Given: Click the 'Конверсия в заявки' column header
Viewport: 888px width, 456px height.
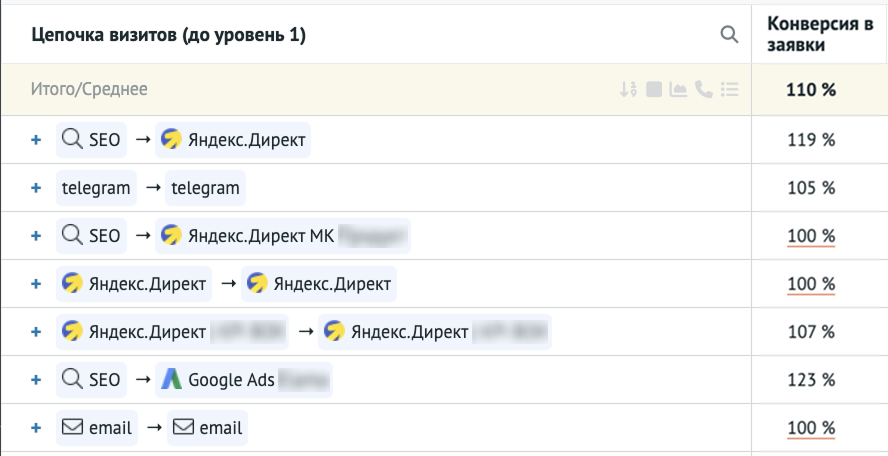Looking at the screenshot, I should click(x=819, y=34).
